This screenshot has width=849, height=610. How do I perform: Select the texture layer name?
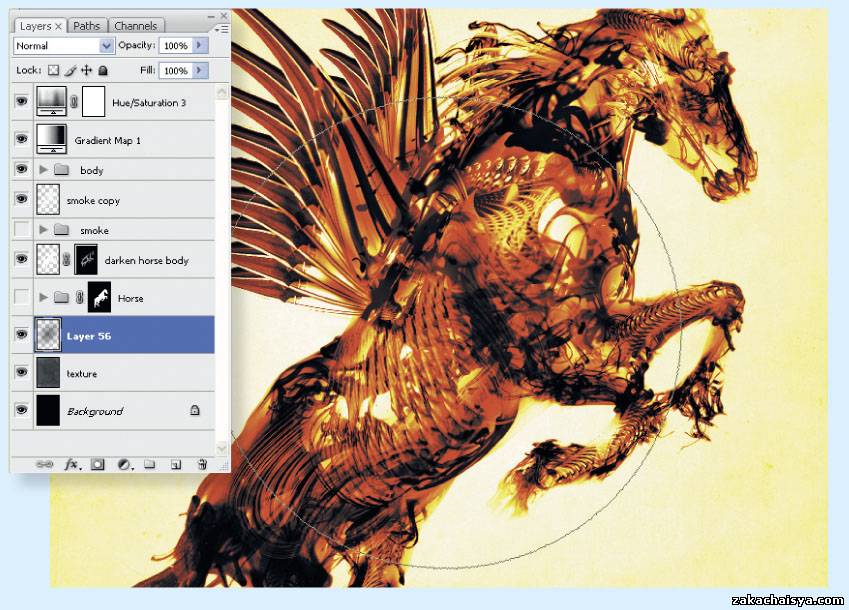point(82,373)
